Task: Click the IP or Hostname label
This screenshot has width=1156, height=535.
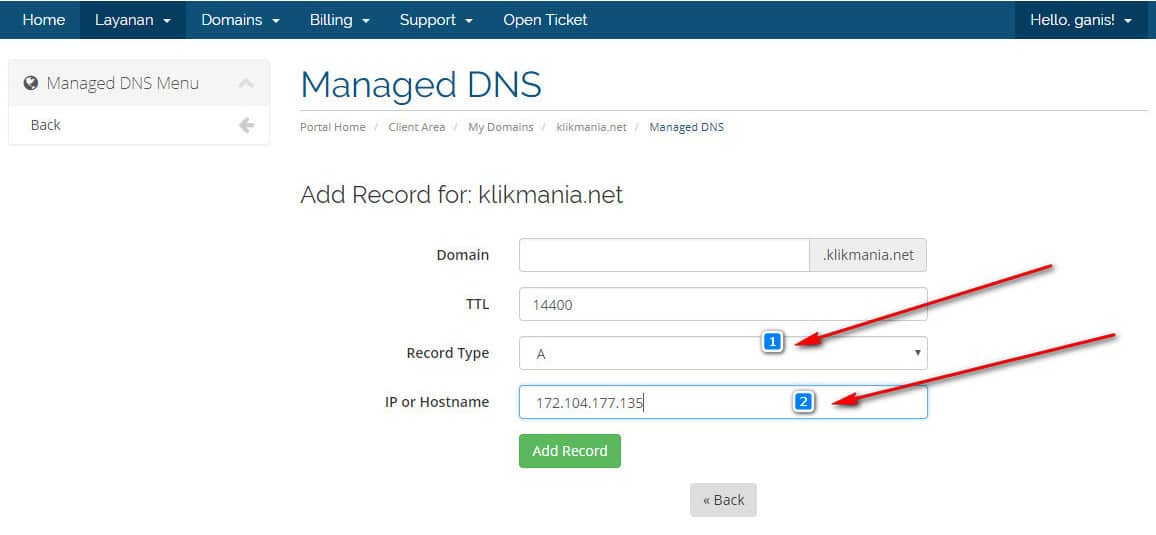Action: 436,402
